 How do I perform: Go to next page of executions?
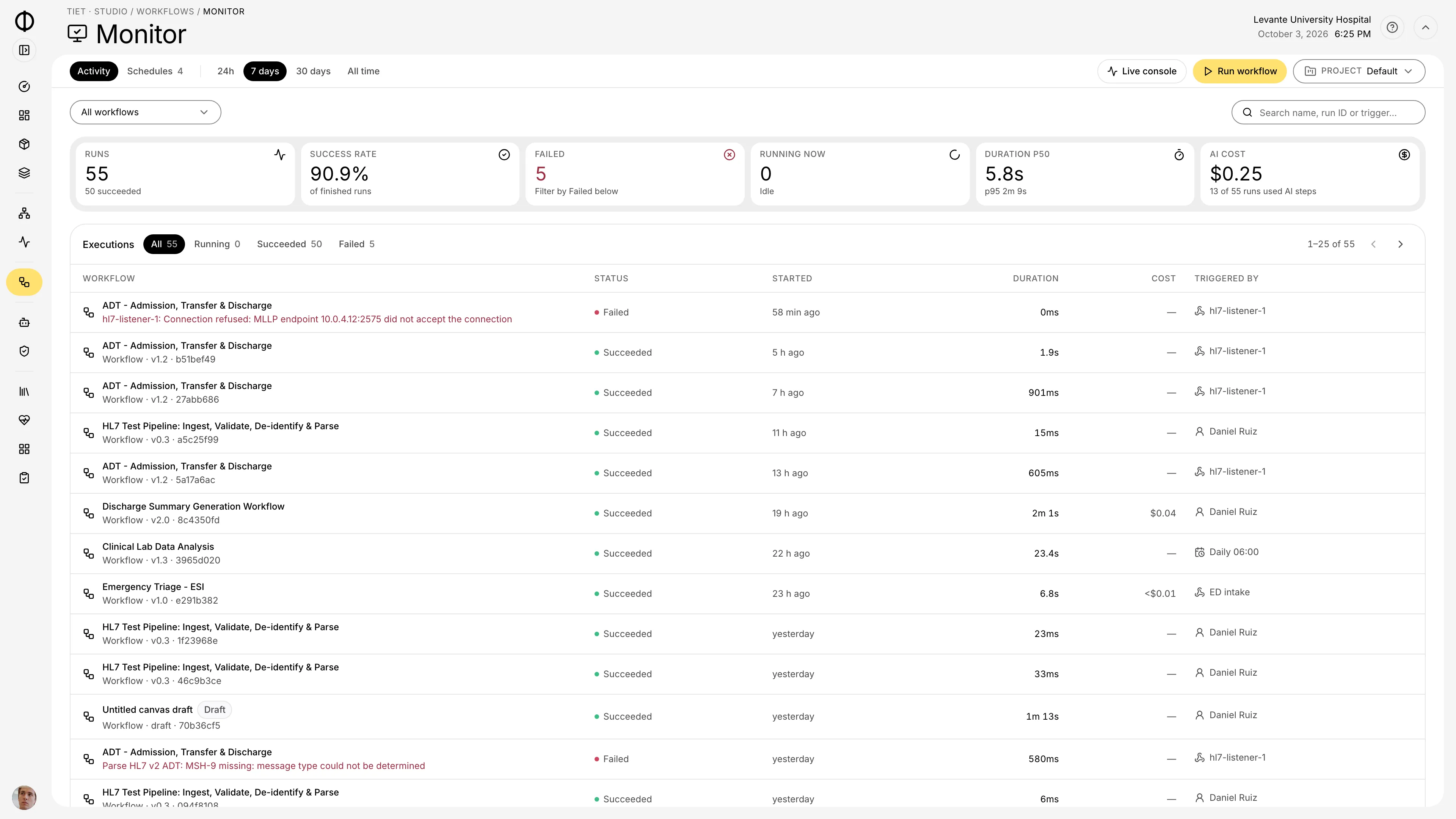[x=1400, y=244]
